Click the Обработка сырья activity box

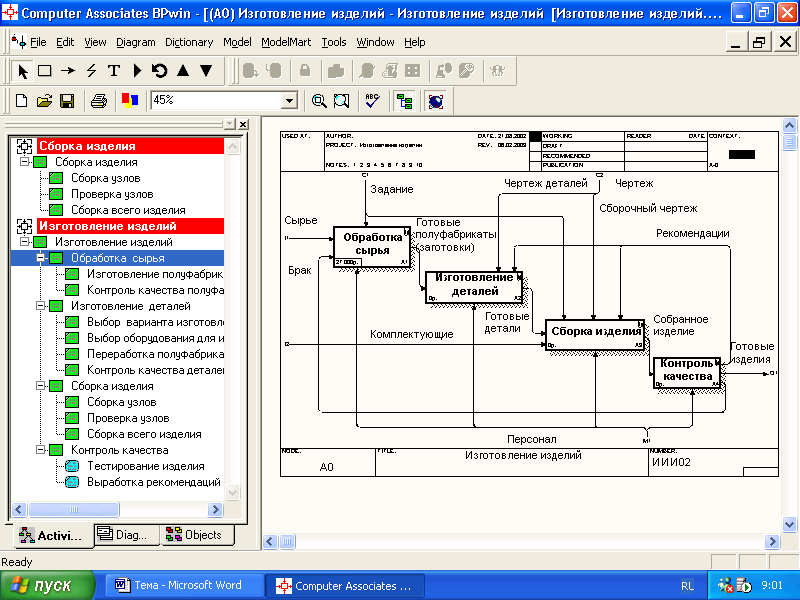(372, 247)
